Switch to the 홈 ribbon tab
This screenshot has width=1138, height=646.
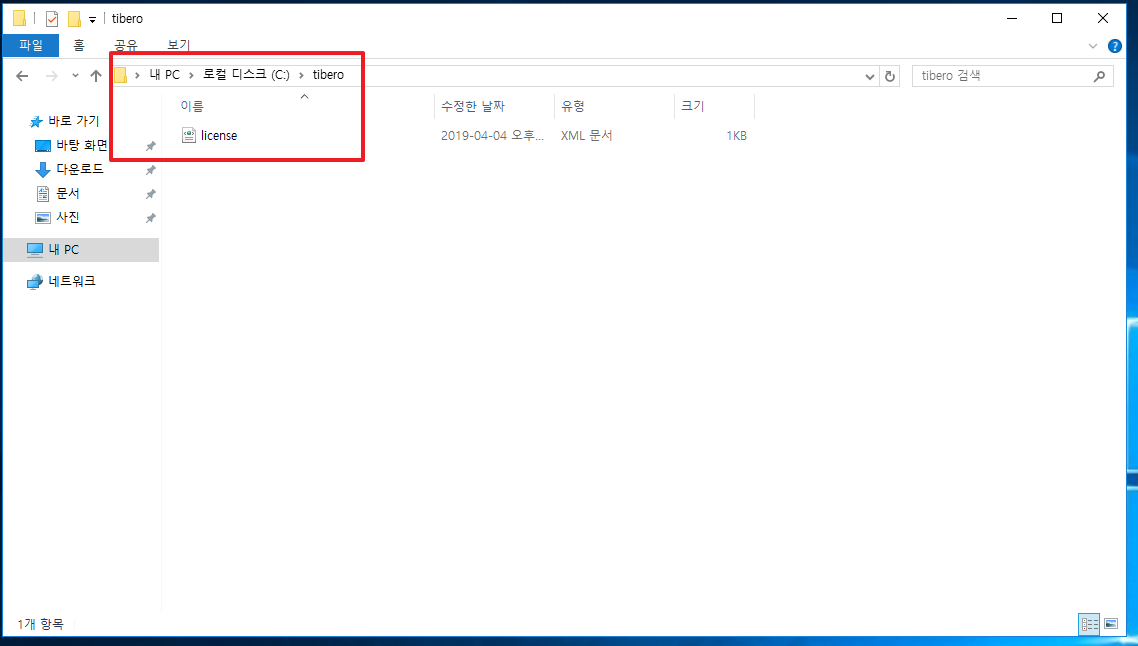pyautogui.click(x=78, y=45)
